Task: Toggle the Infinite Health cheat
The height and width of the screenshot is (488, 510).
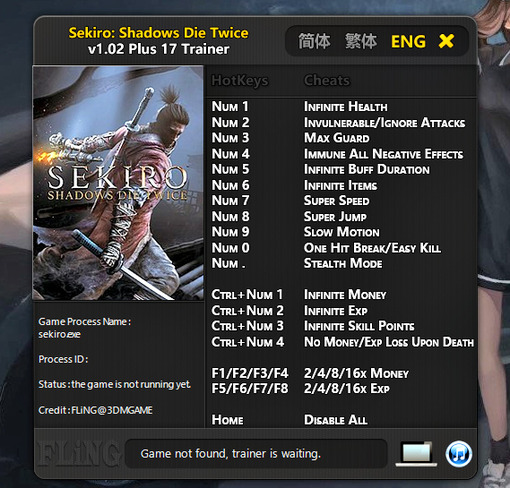Action: [x=346, y=107]
